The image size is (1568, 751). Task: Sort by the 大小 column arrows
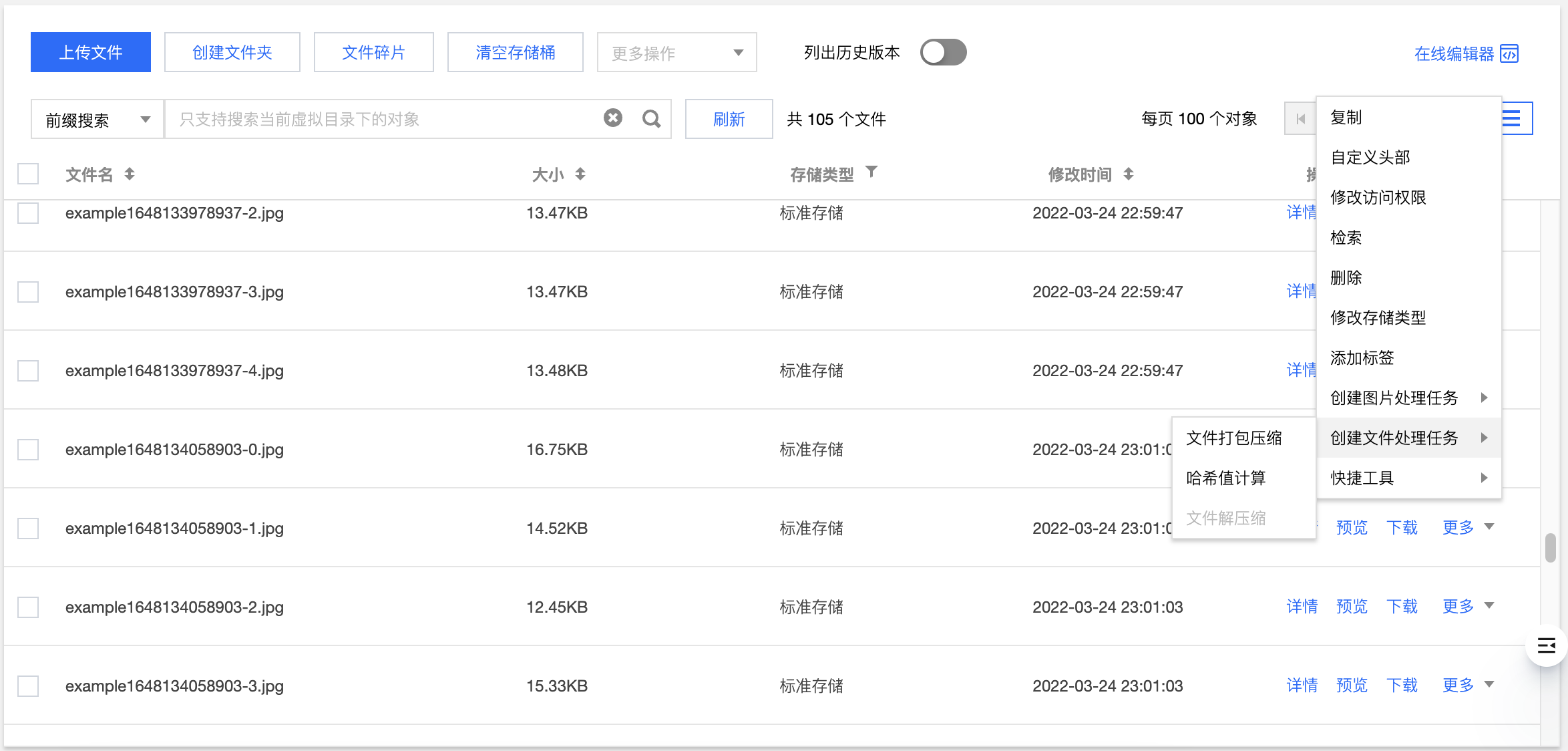[580, 174]
